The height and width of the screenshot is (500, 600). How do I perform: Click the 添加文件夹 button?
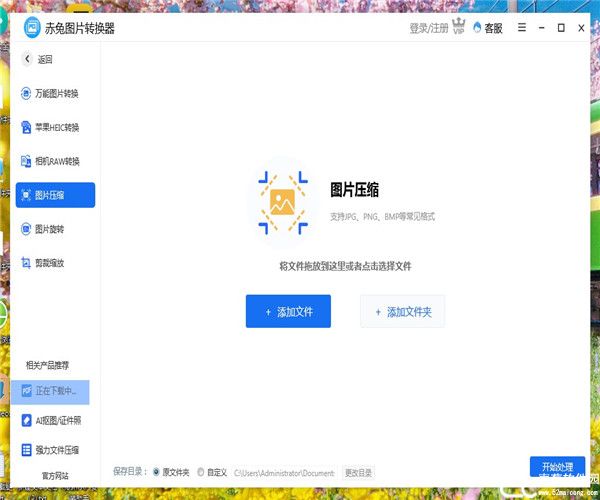[402, 312]
